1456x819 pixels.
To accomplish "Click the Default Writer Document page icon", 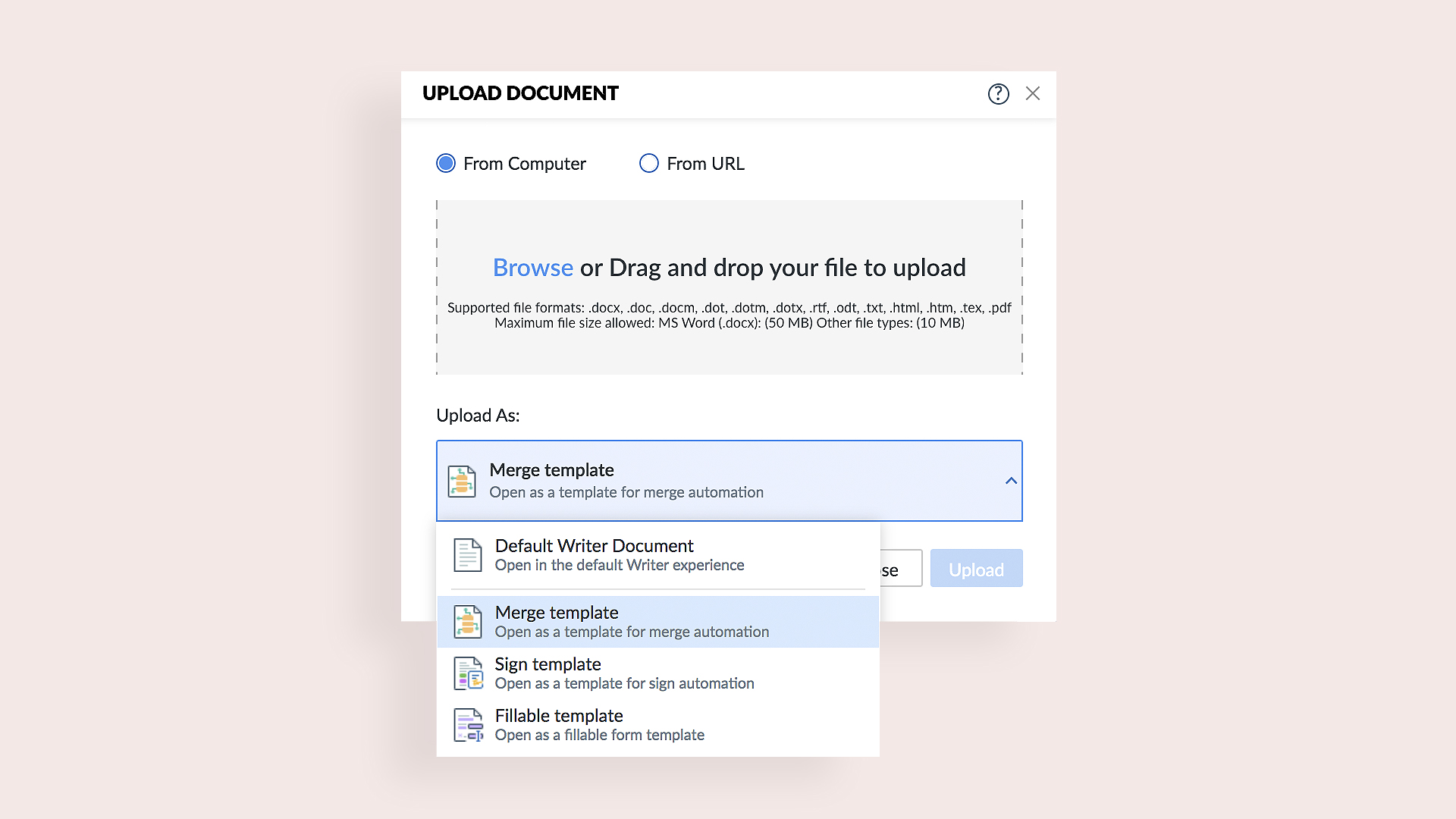I will (467, 555).
